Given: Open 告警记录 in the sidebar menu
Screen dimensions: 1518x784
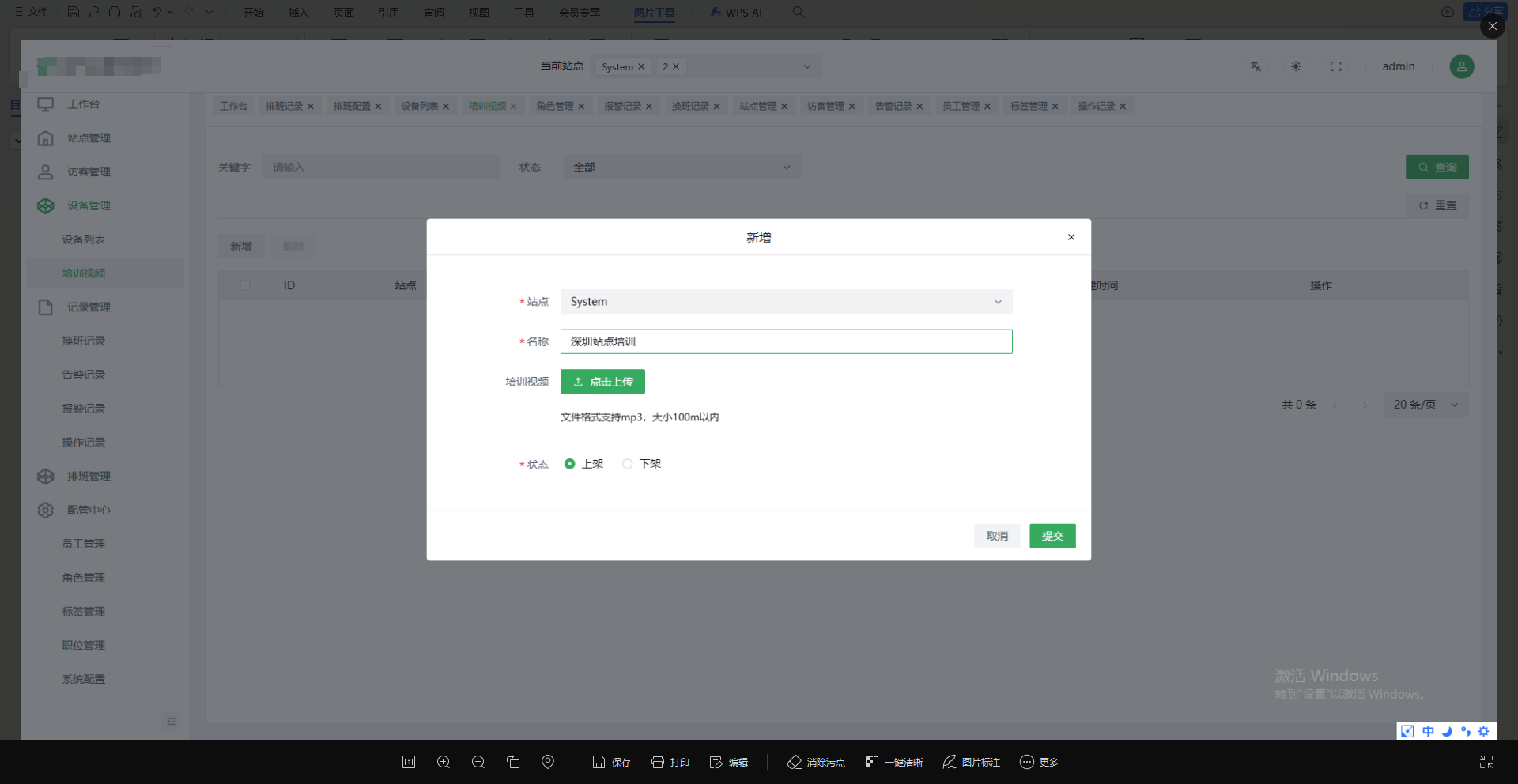Looking at the screenshot, I should tap(84, 375).
